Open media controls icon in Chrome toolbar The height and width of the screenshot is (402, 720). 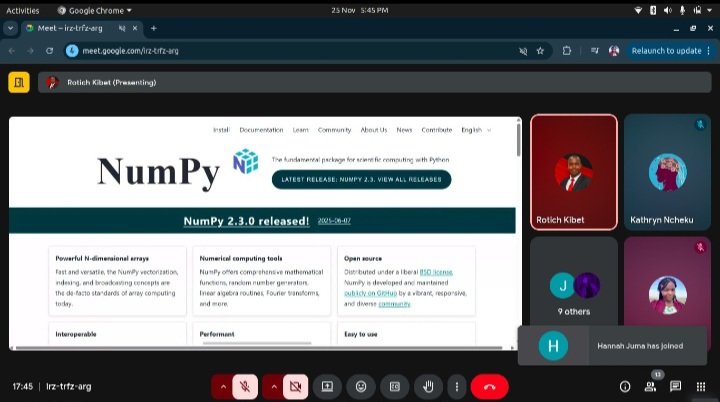click(595, 51)
